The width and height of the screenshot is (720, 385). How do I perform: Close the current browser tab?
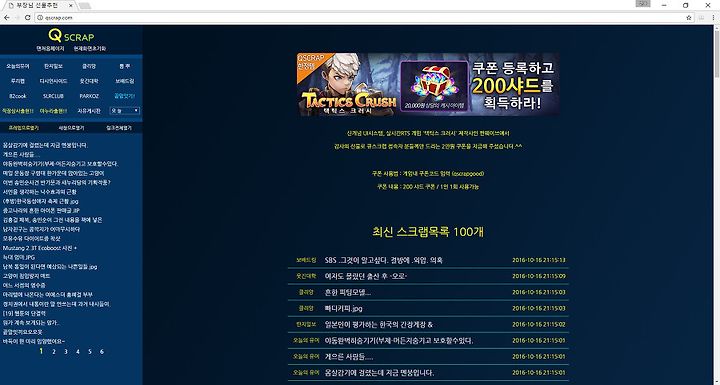click(x=71, y=6)
